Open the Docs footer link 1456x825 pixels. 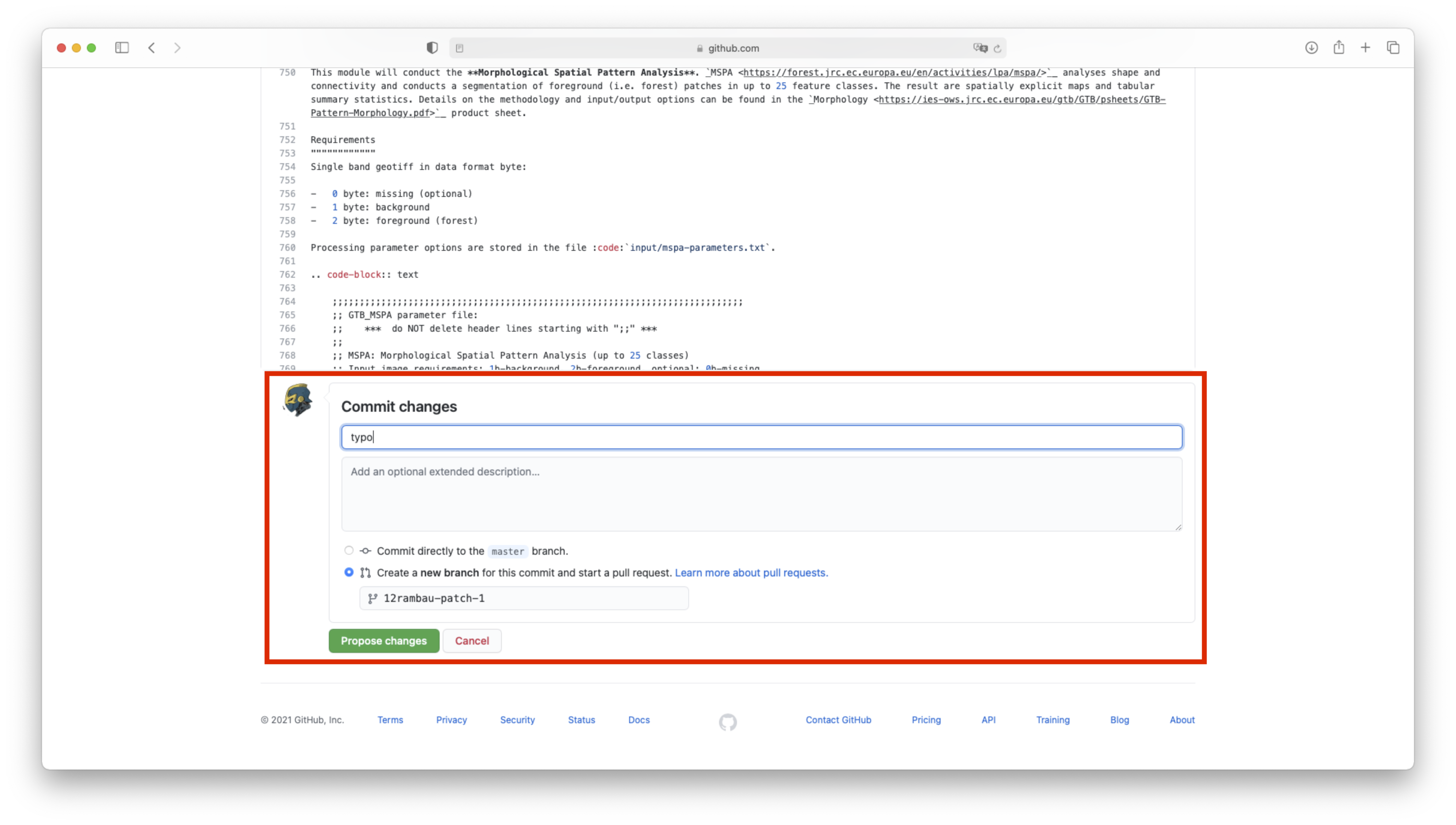(639, 720)
